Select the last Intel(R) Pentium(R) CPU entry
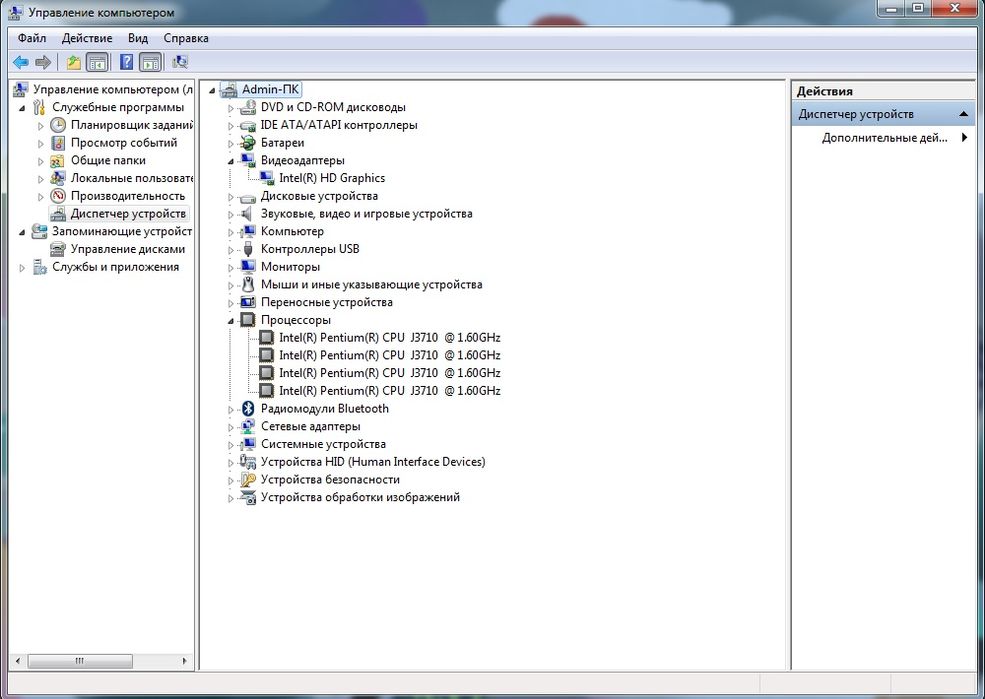 point(389,391)
